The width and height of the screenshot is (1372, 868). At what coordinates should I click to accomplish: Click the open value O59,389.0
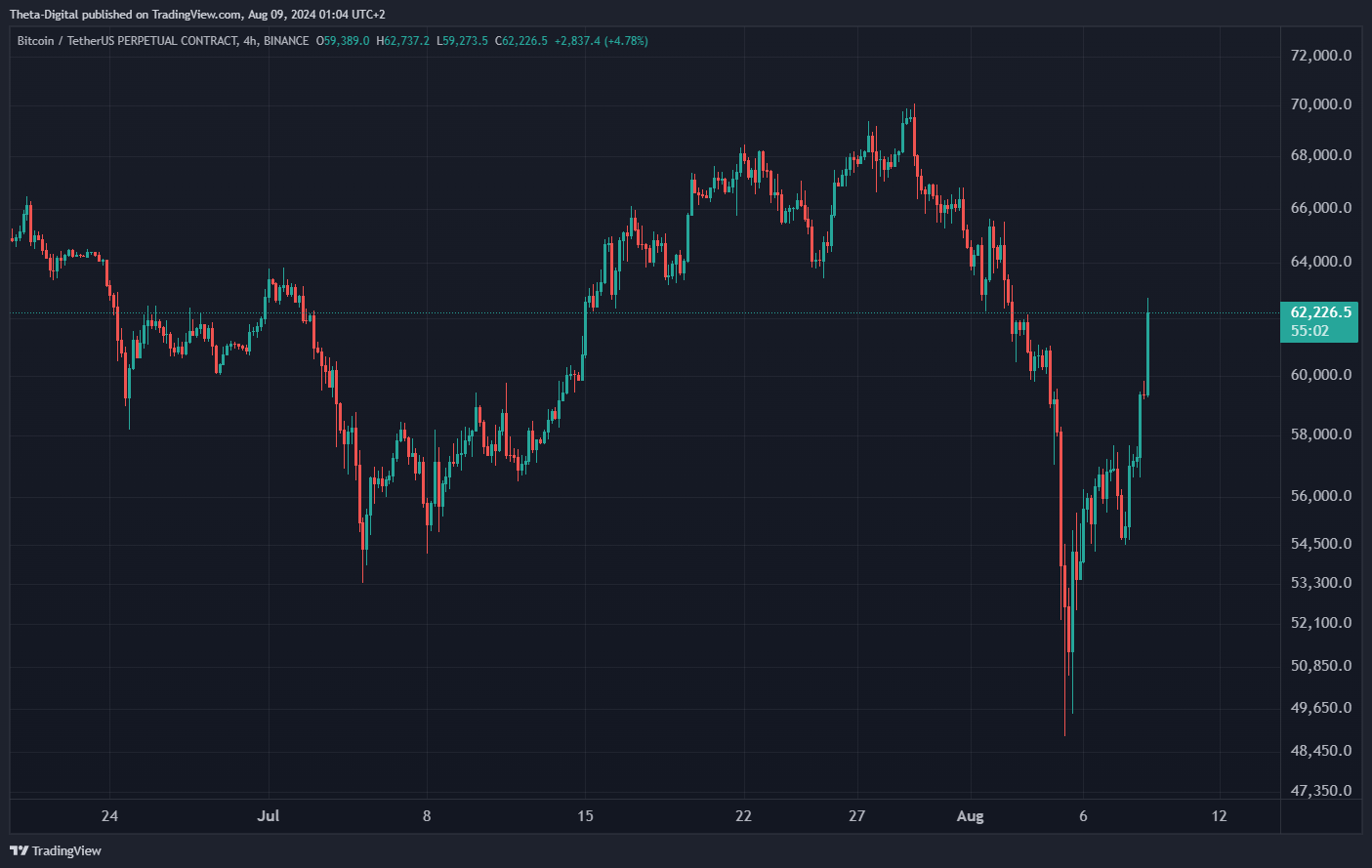coord(343,41)
